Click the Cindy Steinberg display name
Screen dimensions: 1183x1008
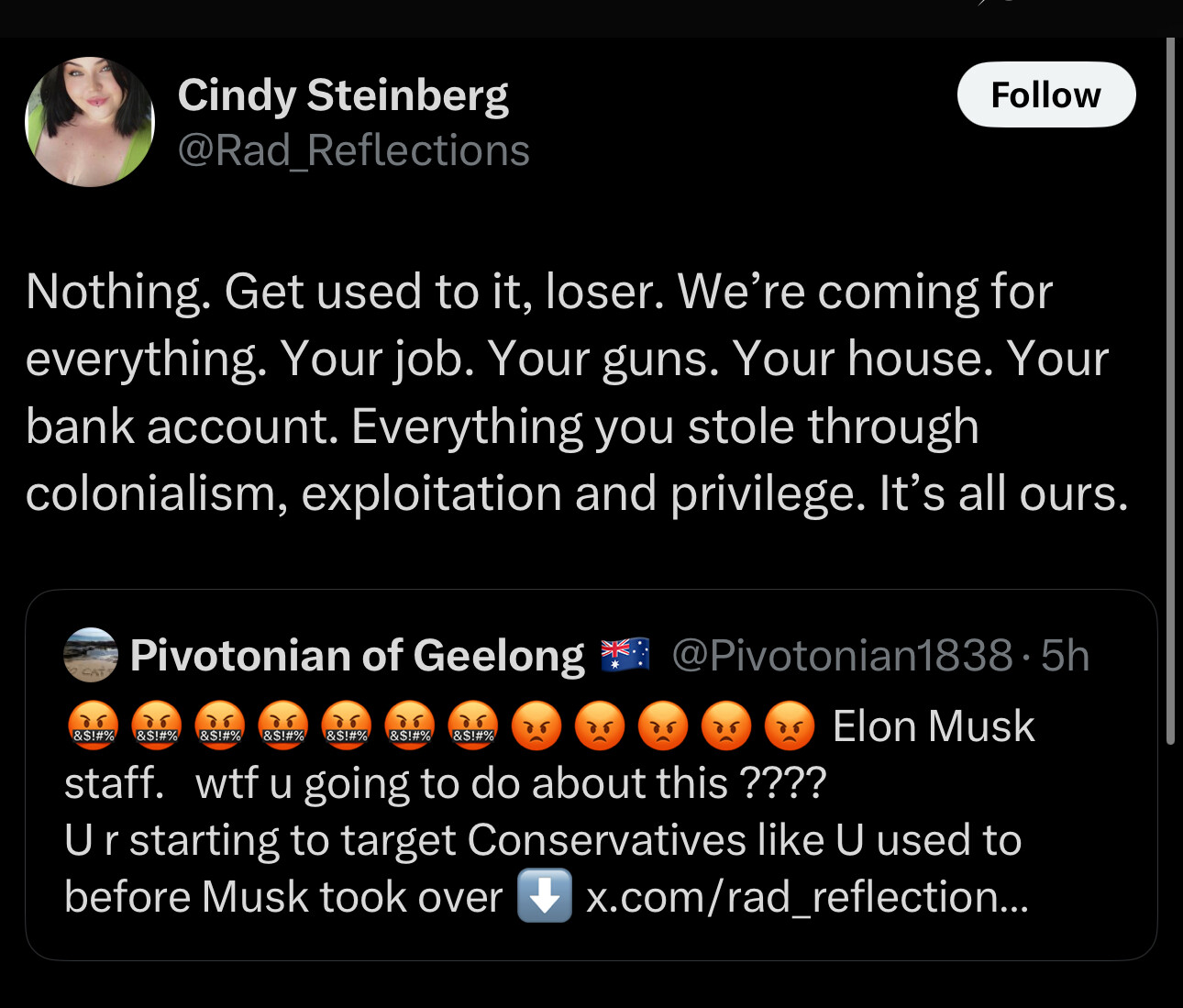click(x=343, y=95)
